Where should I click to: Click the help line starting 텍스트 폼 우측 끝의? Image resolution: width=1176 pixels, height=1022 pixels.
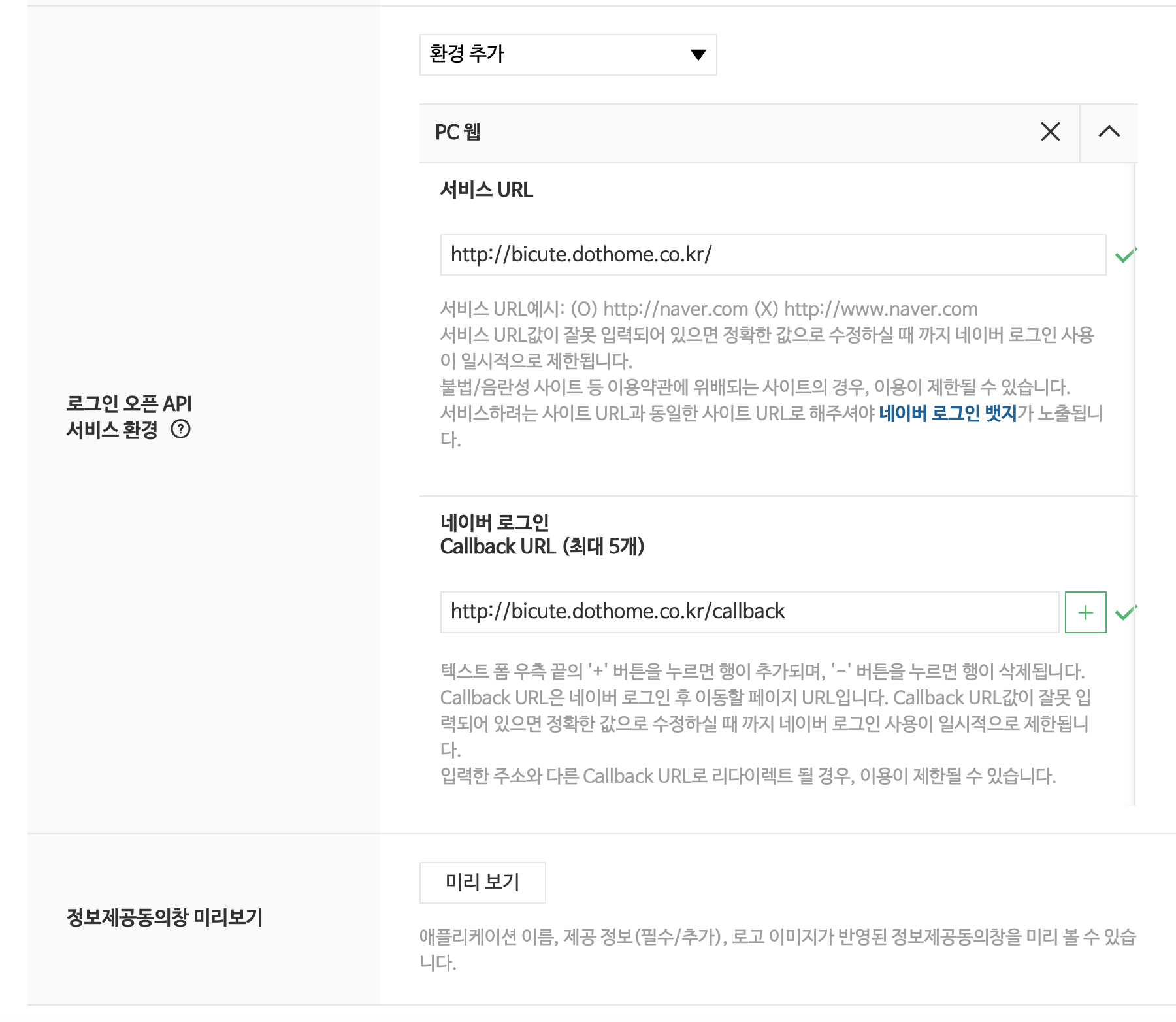pos(762,671)
